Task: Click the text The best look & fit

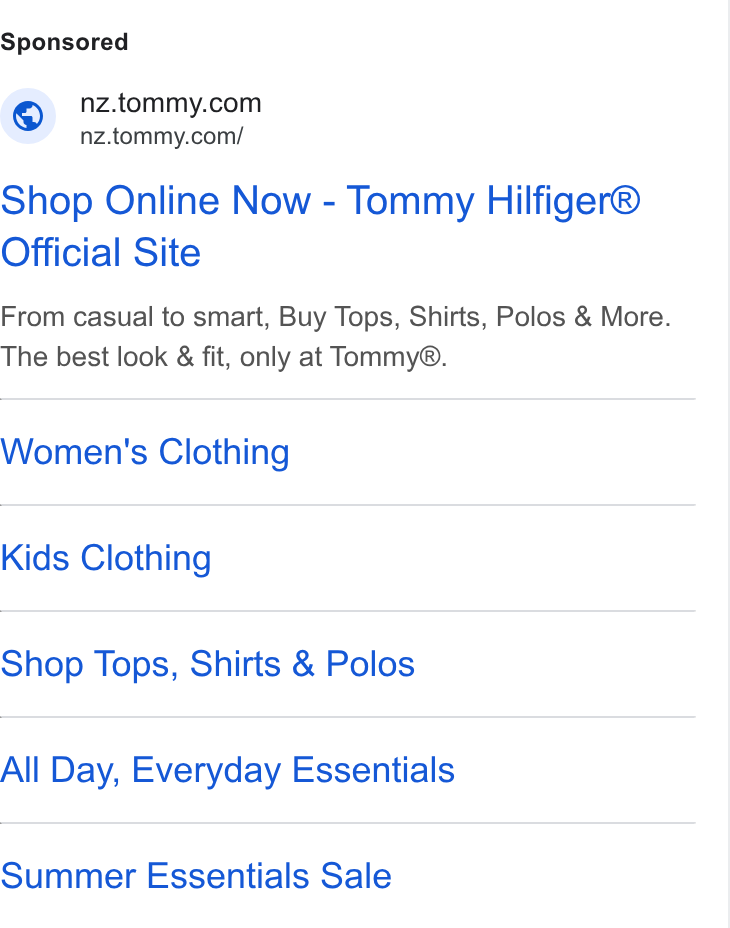Action: [x=115, y=357]
